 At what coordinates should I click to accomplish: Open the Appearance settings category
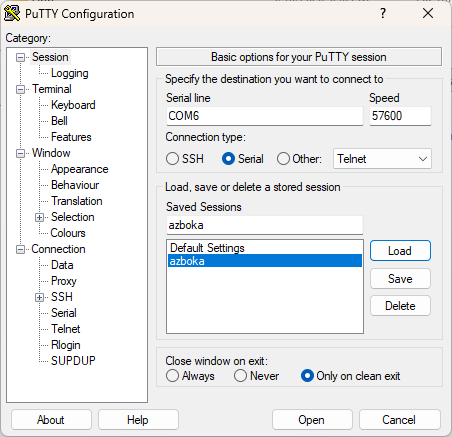(80, 169)
